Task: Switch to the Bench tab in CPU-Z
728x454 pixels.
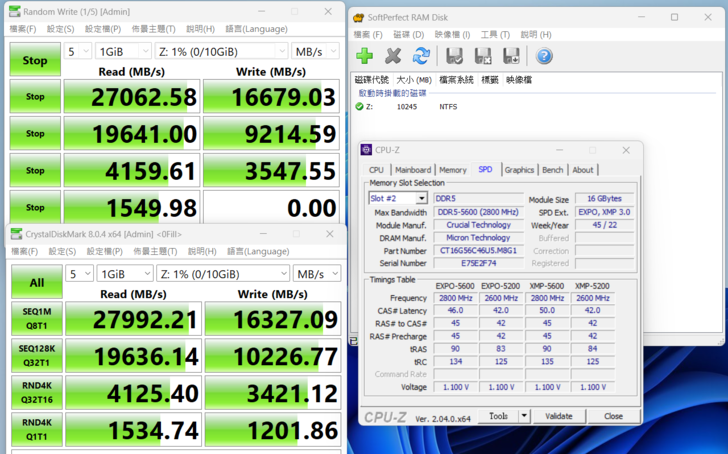Action: click(552, 170)
